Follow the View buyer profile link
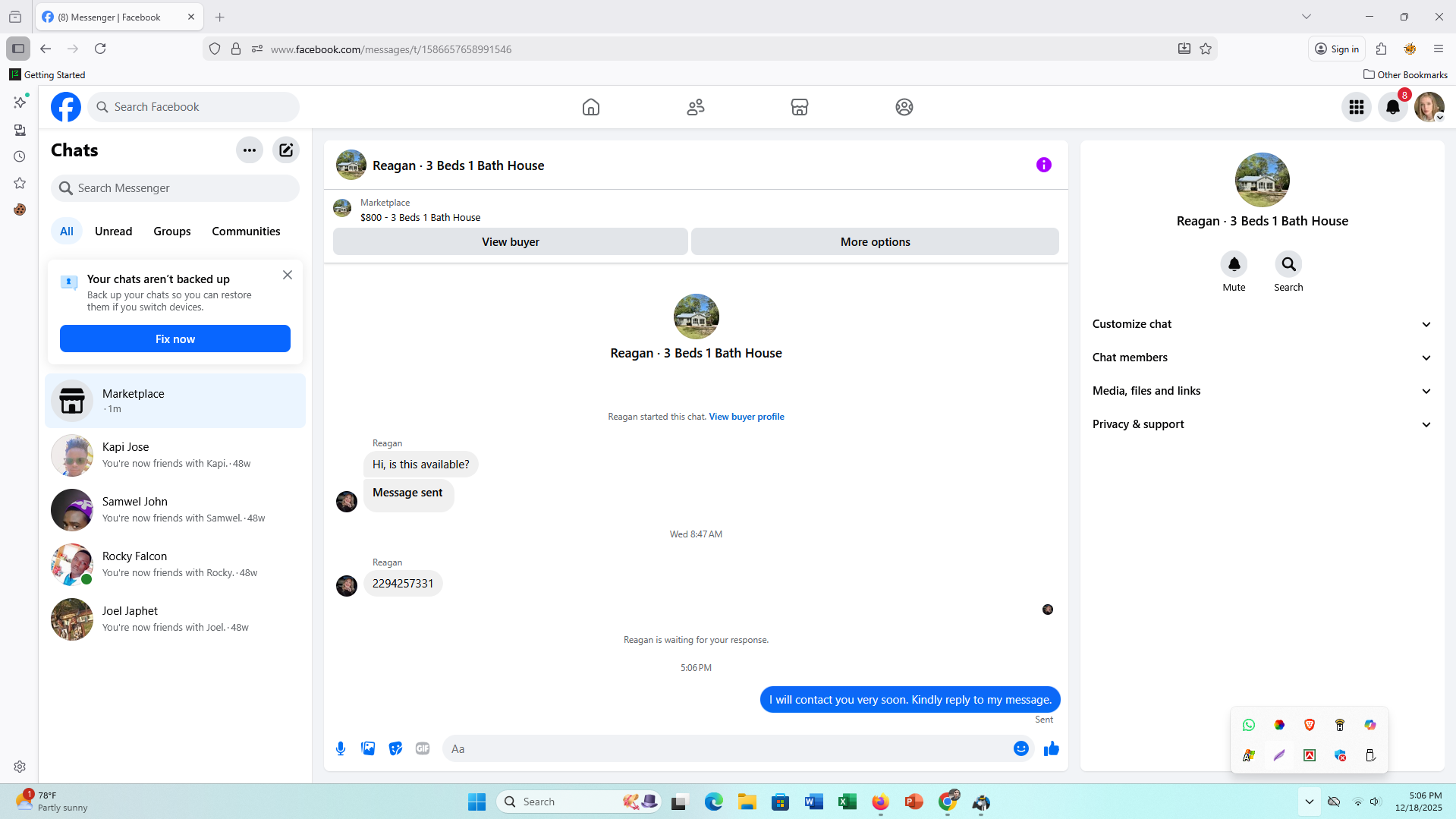Screen dimensions: 1456x819 pos(747,417)
